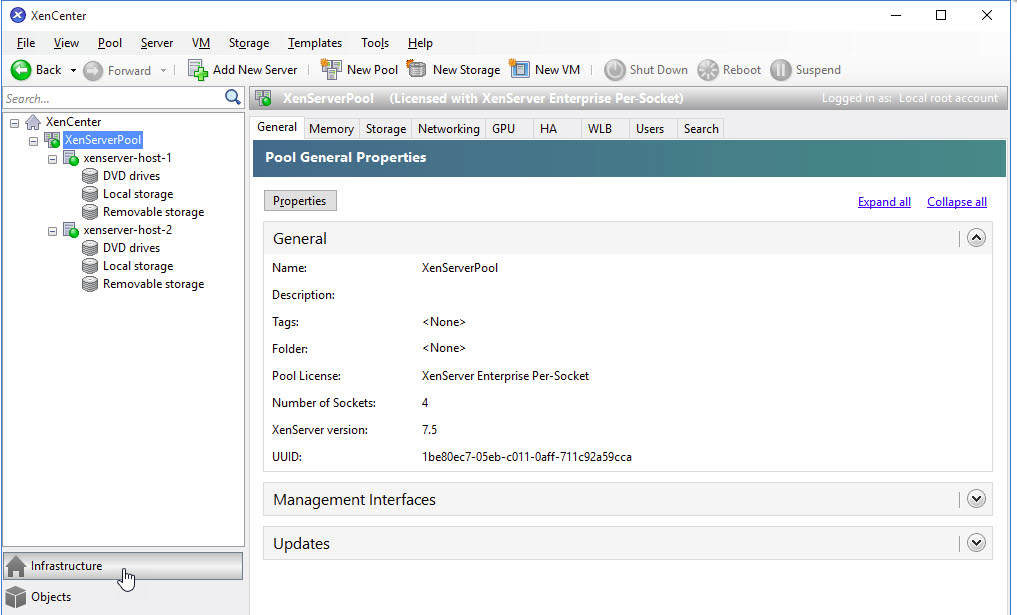This screenshot has width=1017, height=615.
Task: Click the Shut Down power icon
Action: coord(614,70)
